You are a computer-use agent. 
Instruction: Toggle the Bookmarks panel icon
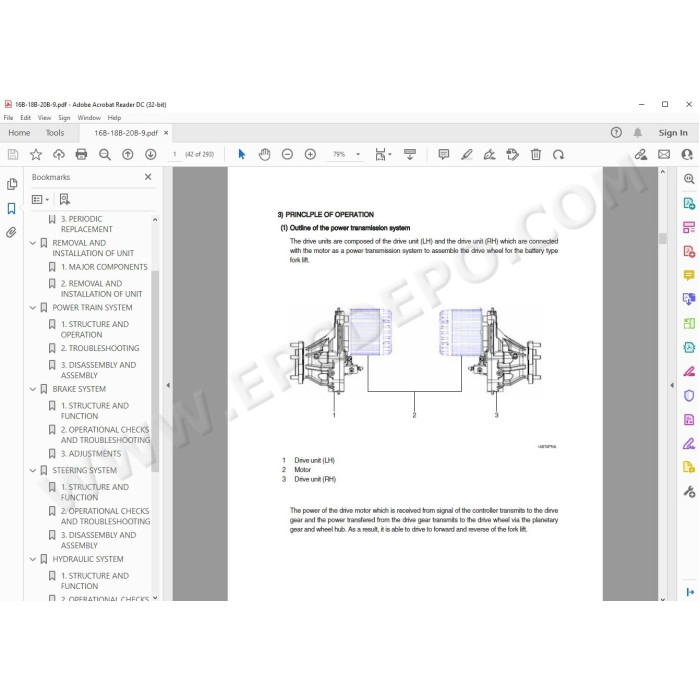[12, 208]
